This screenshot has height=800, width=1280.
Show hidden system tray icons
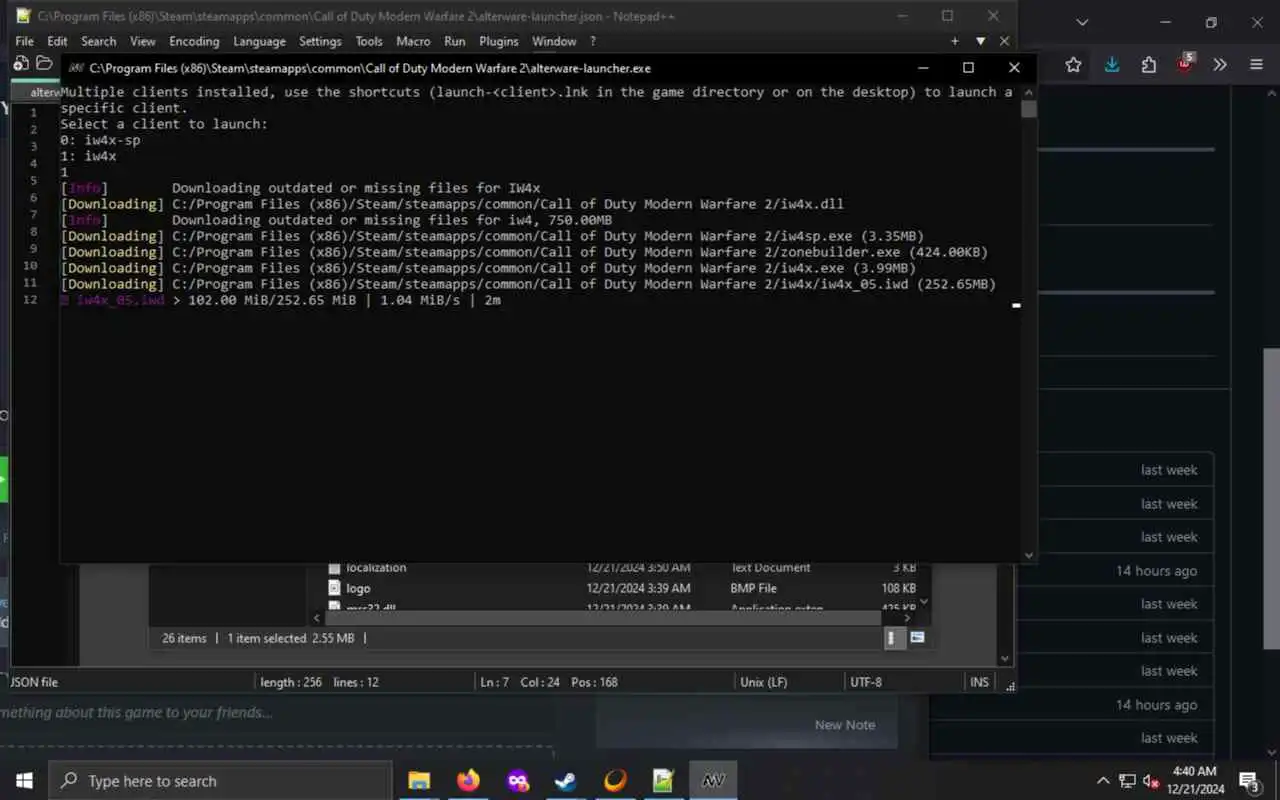[1103, 781]
